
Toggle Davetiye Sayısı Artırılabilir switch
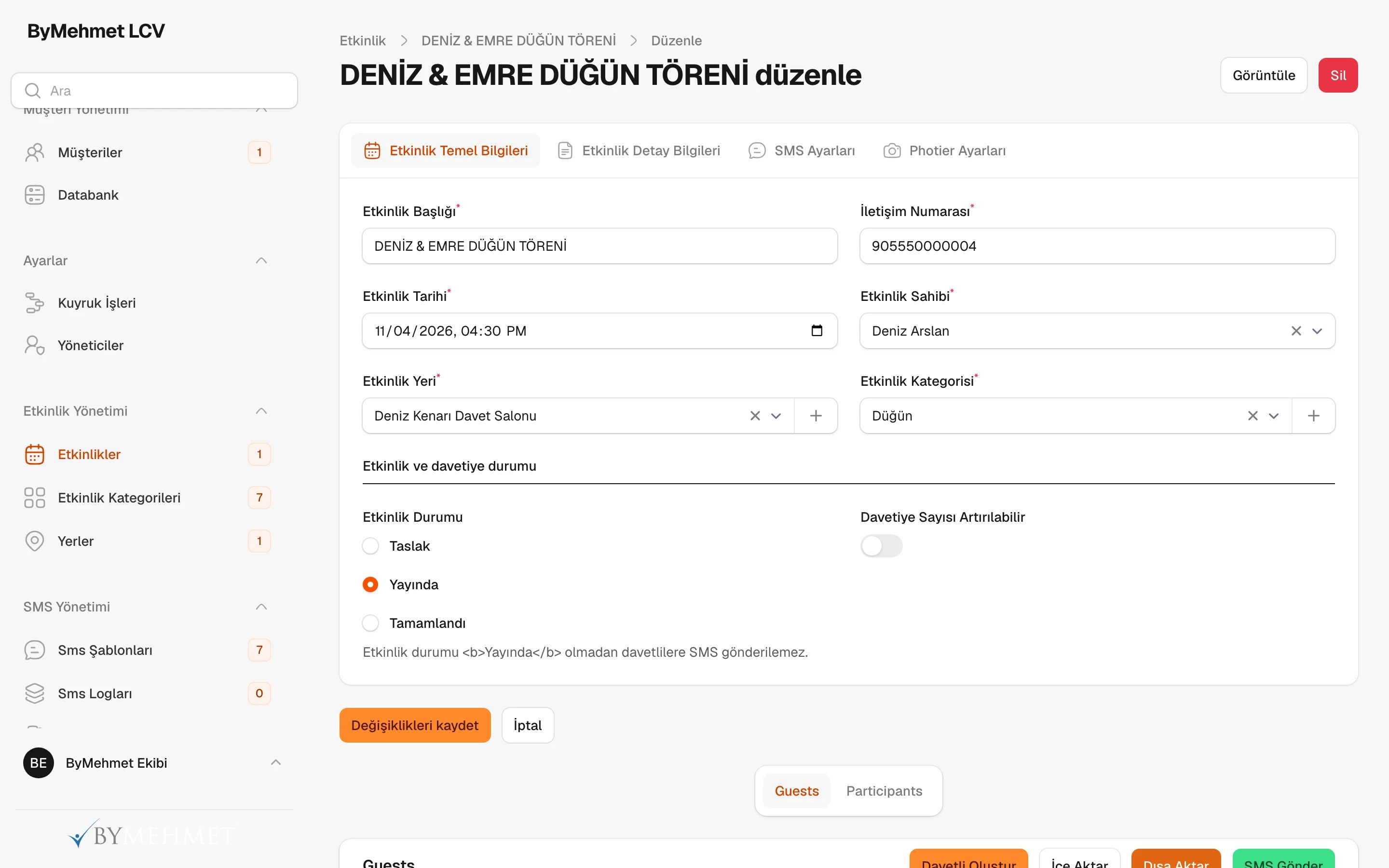(x=881, y=546)
